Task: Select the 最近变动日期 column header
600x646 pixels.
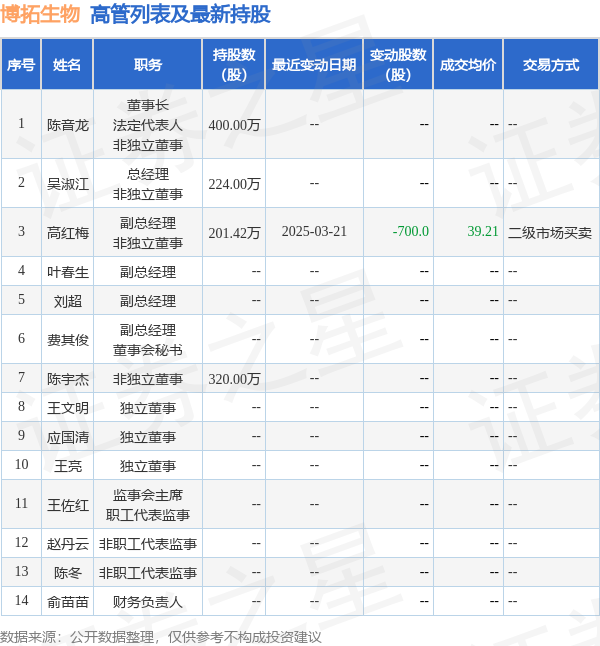Action: coord(314,65)
